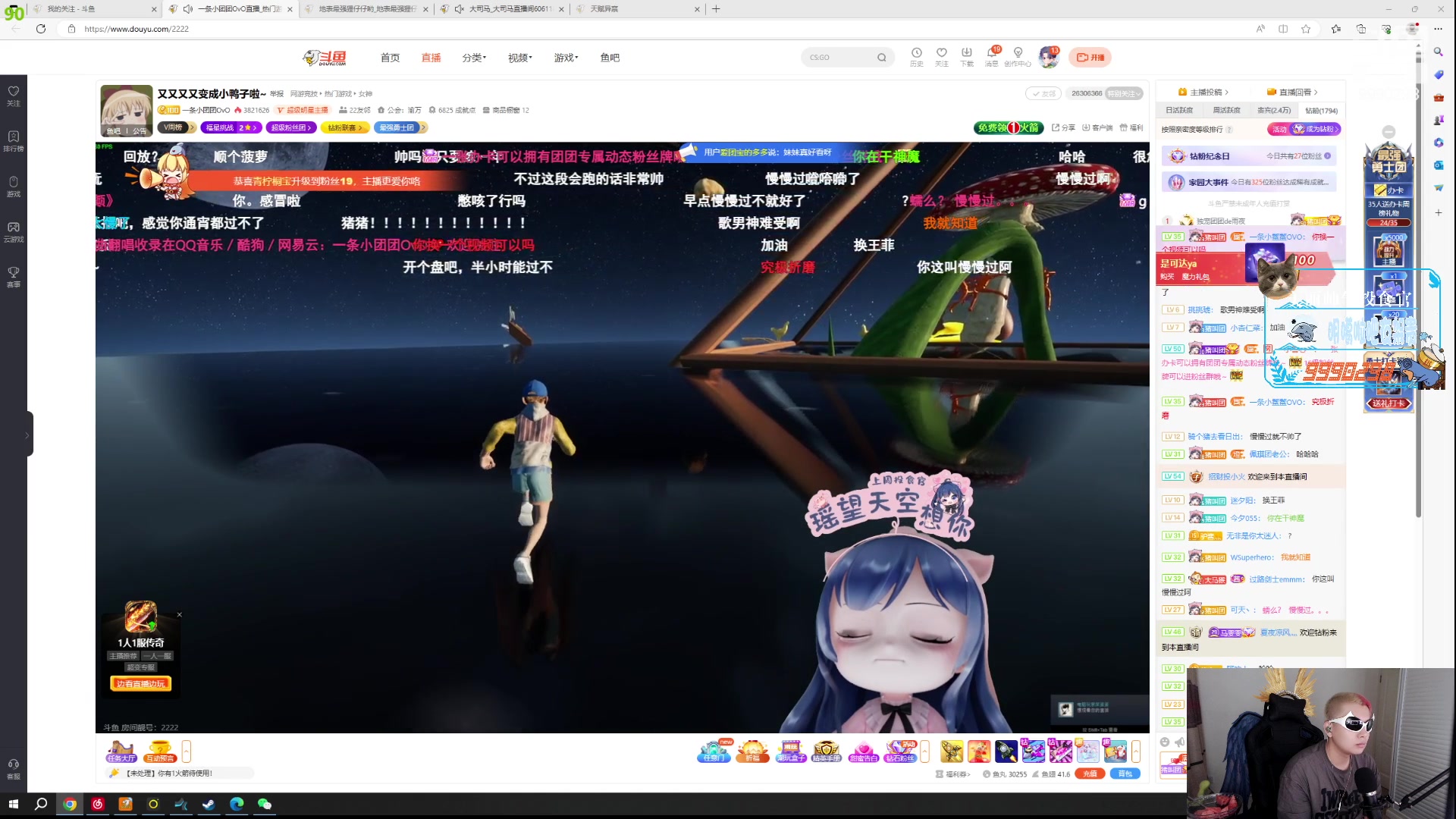Go to 鱼吧 in the nav
The width and height of the screenshot is (1456, 819).
click(x=610, y=58)
